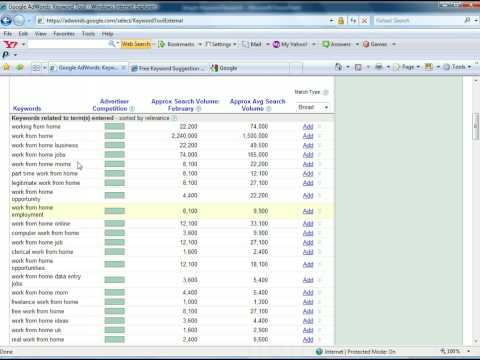Viewport: 480px width, 360px height.
Task: Open the Match Type Broad dropdown
Action: click(312, 107)
